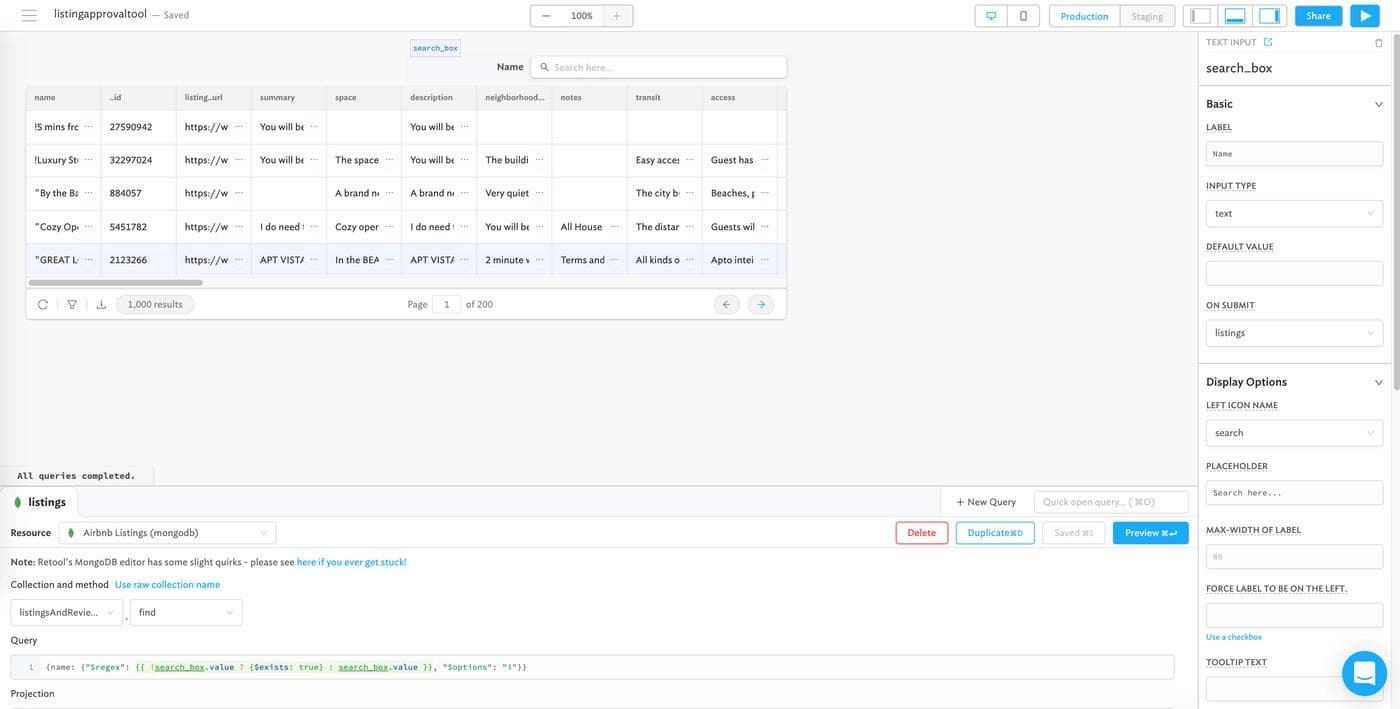The image size is (1400, 709).
Task: Open the On Submit listings dropdown
Action: pyautogui.click(x=1294, y=333)
